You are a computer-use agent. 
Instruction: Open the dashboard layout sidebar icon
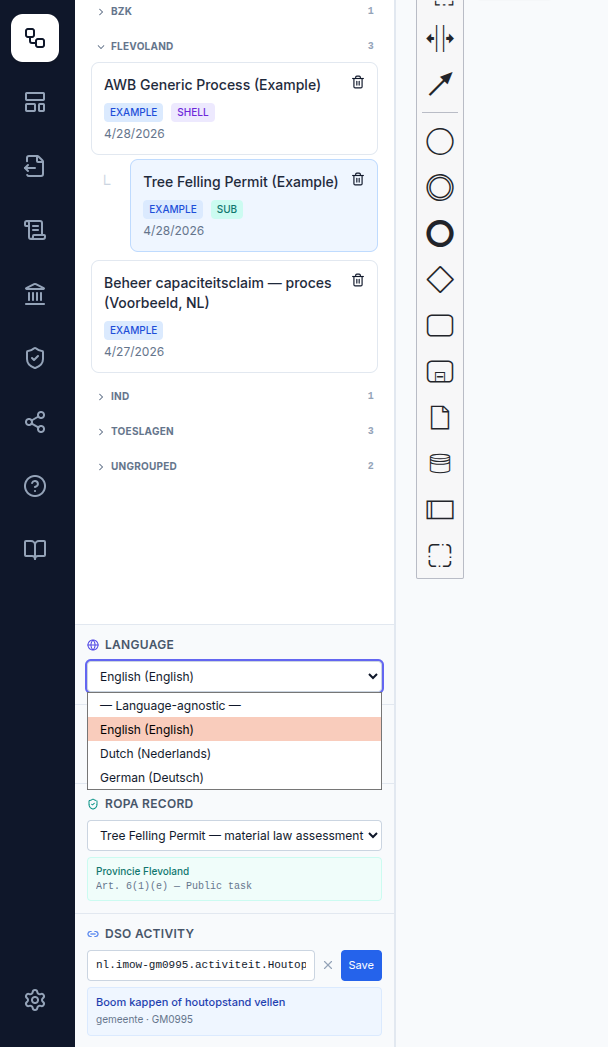coord(35,102)
